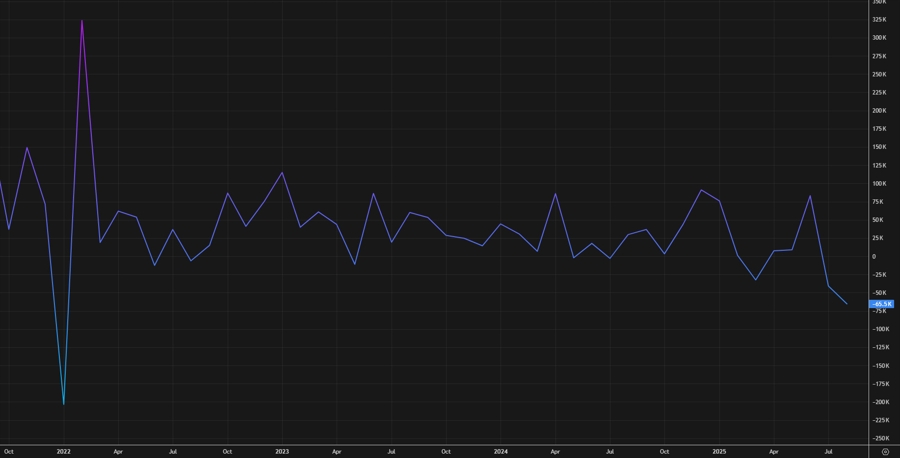Click the rightmost Jul label on time axis
Screen dimensions: 900x458
click(x=828, y=451)
